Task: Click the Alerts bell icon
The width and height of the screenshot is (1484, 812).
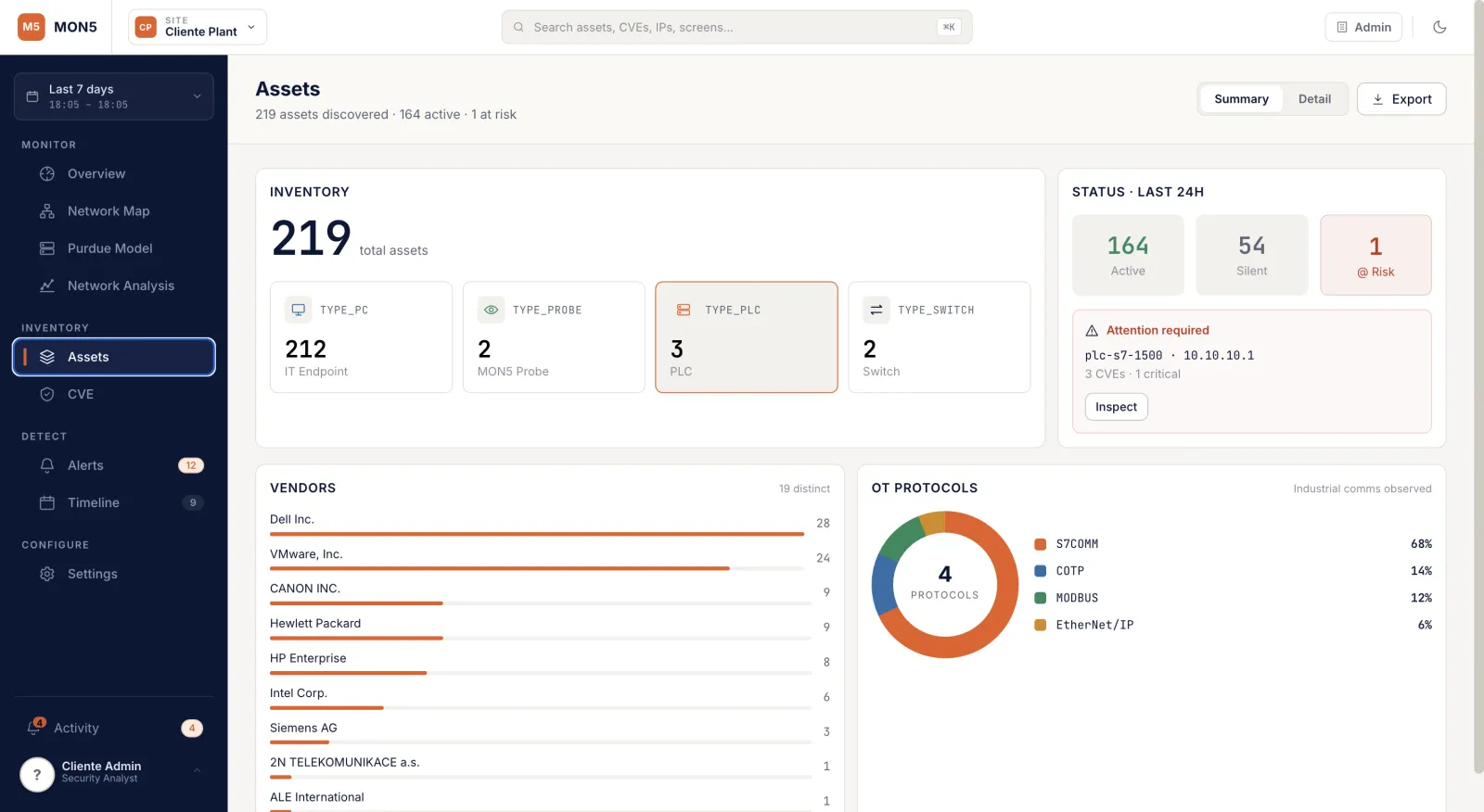Action: click(47, 465)
